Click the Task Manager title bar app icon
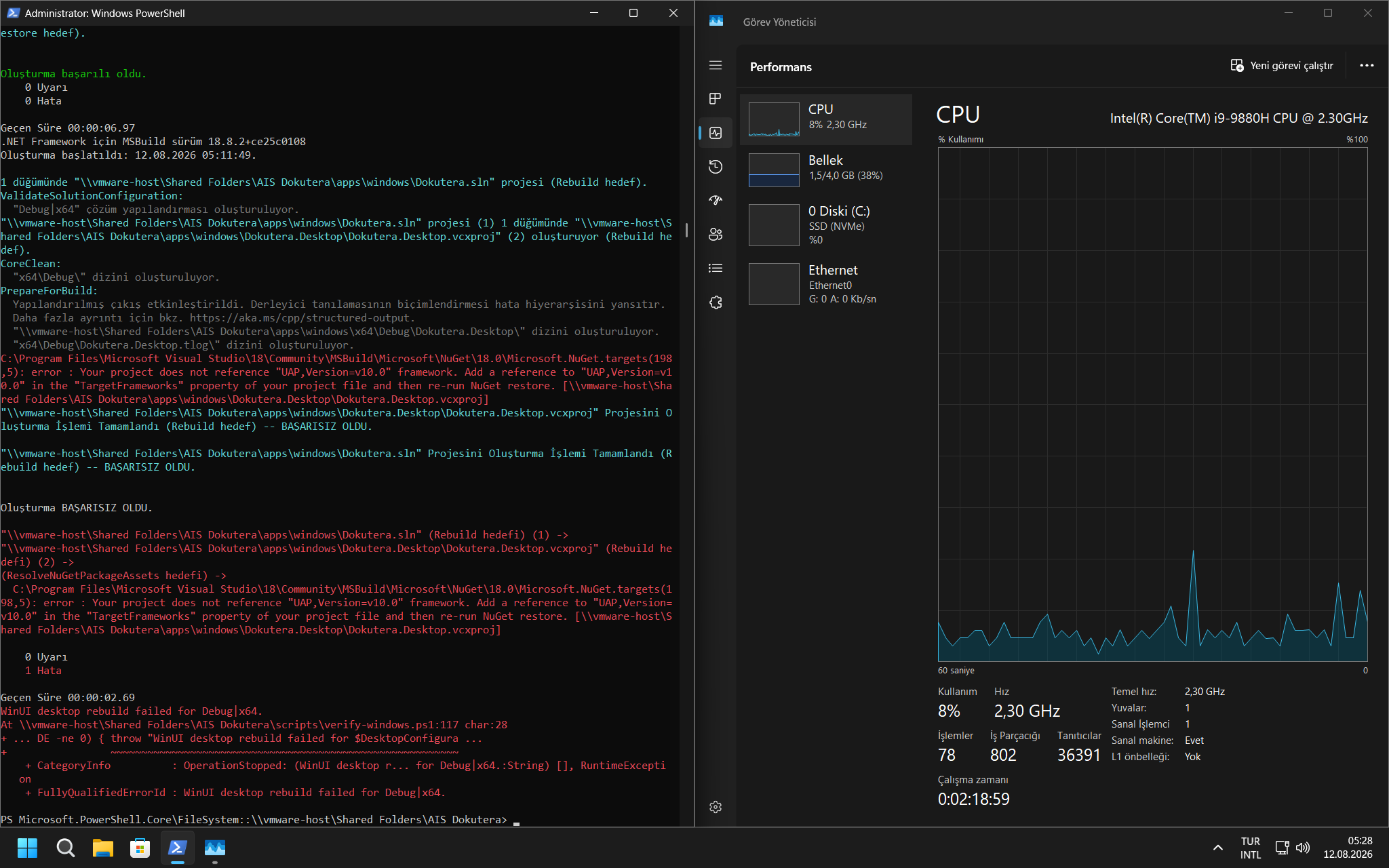Image resolution: width=1389 pixels, height=868 pixels. [716, 21]
